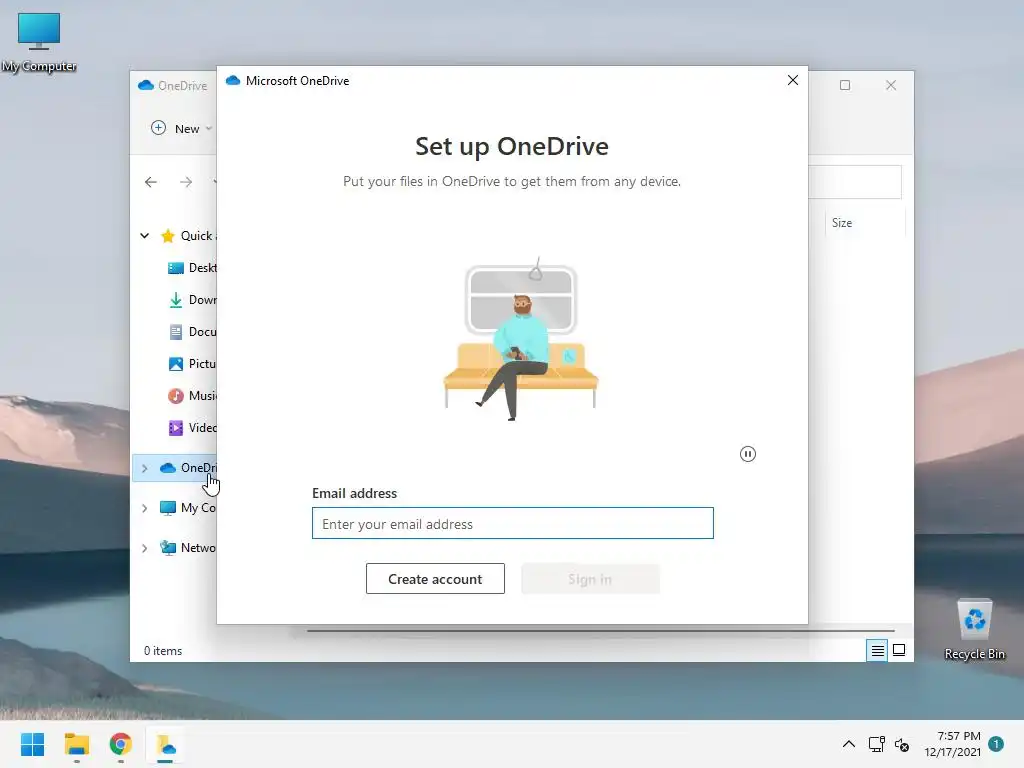Viewport: 1024px width, 768px height.
Task: Go back using the back arrow in File Explorer
Action: click(x=151, y=182)
